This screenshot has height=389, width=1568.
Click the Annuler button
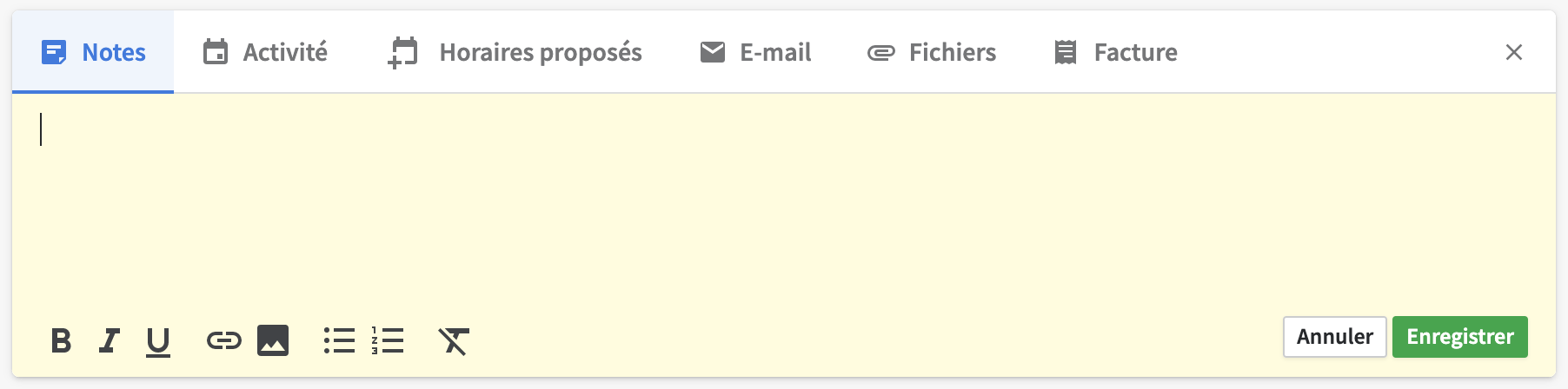(x=1334, y=337)
